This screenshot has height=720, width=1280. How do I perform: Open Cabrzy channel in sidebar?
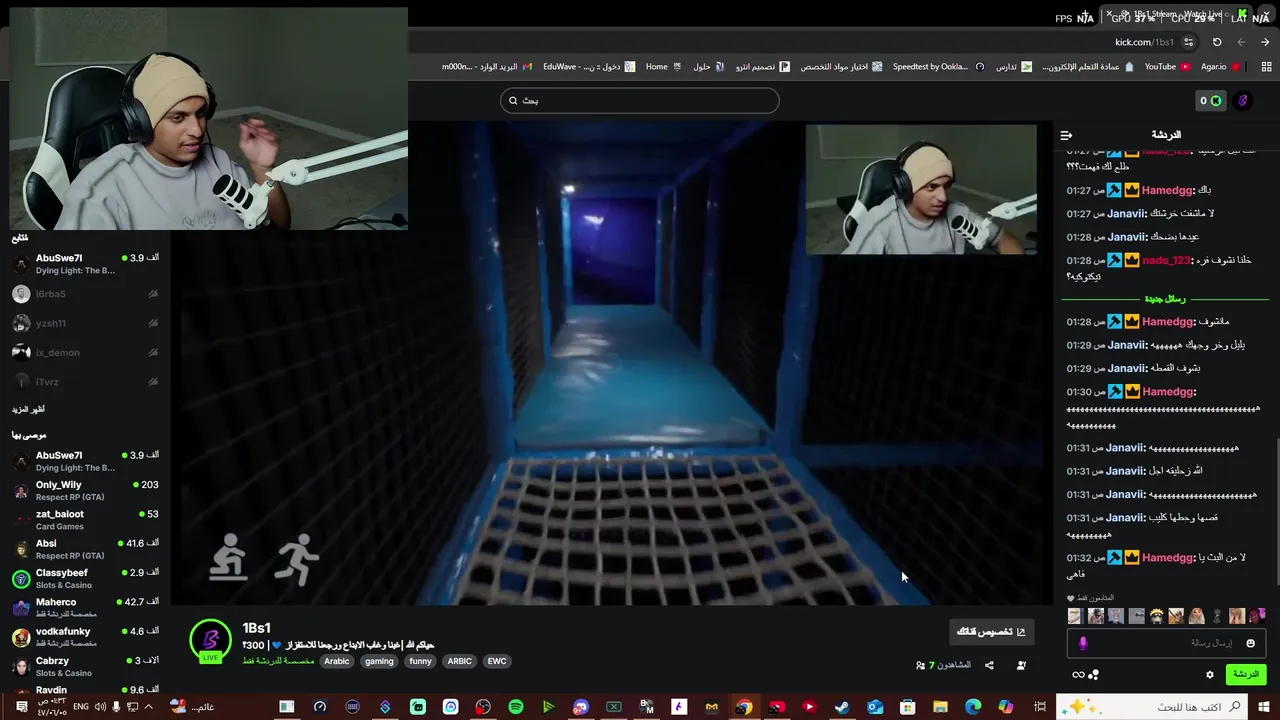85,666
